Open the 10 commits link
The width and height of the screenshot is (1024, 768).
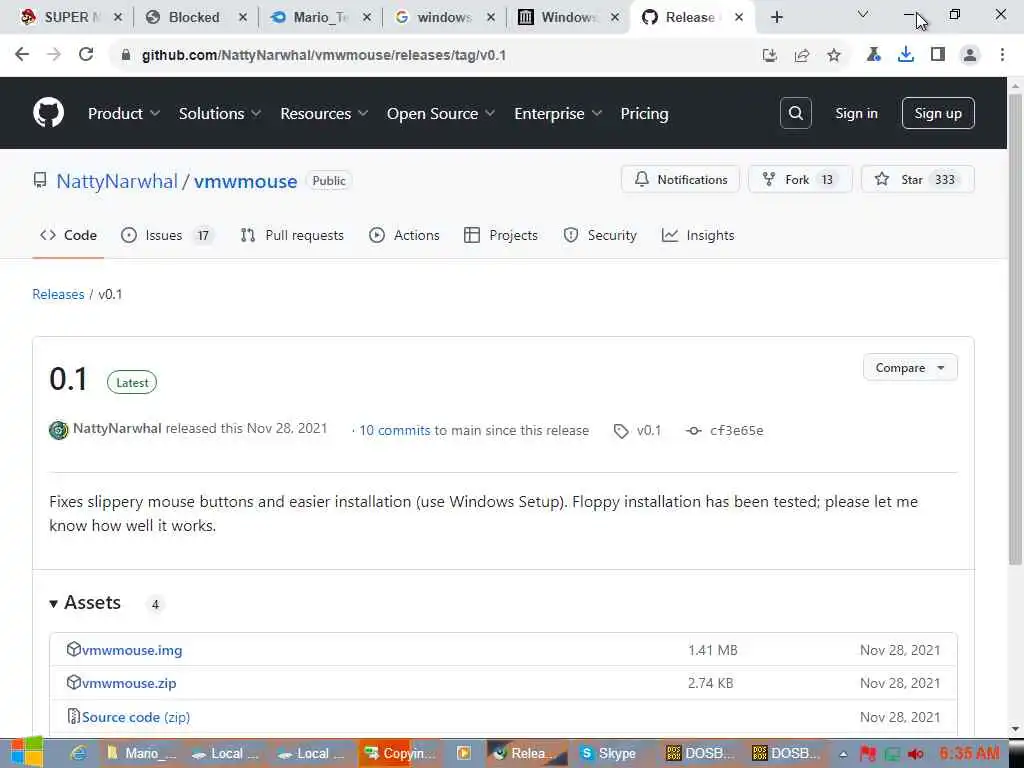(394, 430)
